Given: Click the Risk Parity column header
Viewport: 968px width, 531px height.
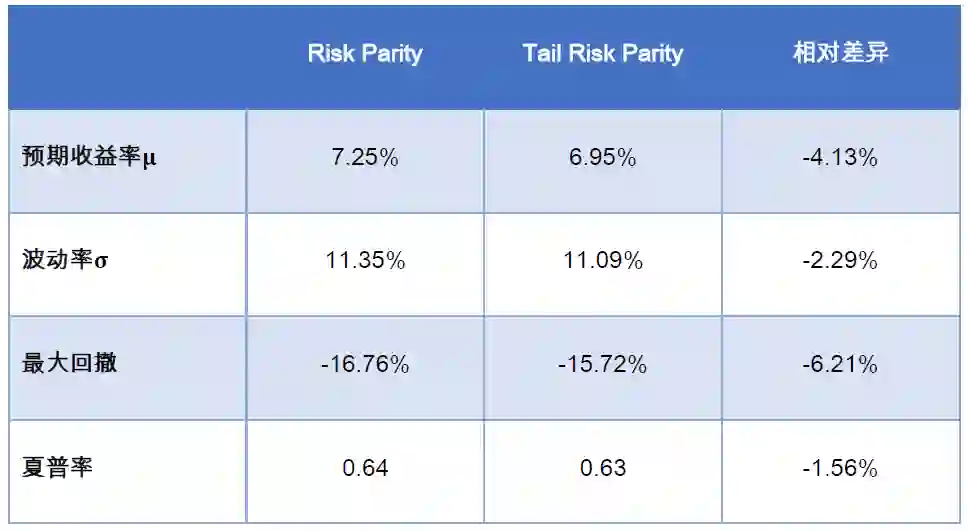Looking at the screenshot, I should pos(365,54).
